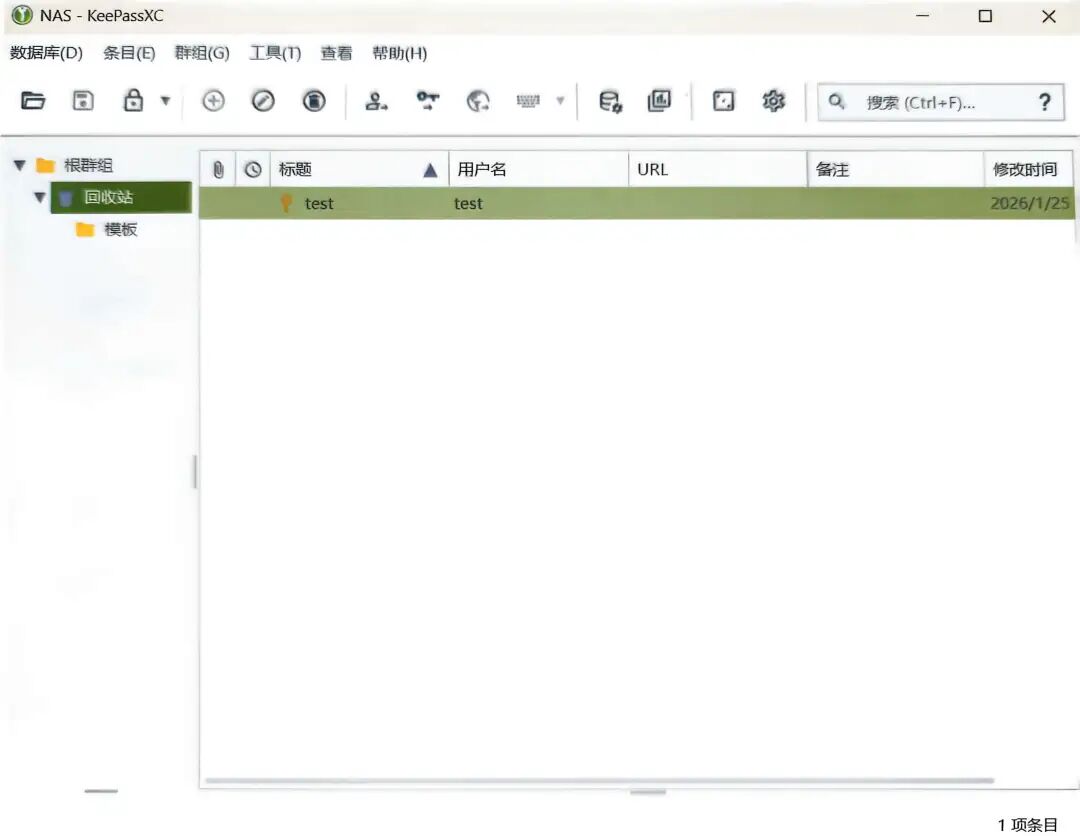Click the delete entry trash icon

coord(314,101)
